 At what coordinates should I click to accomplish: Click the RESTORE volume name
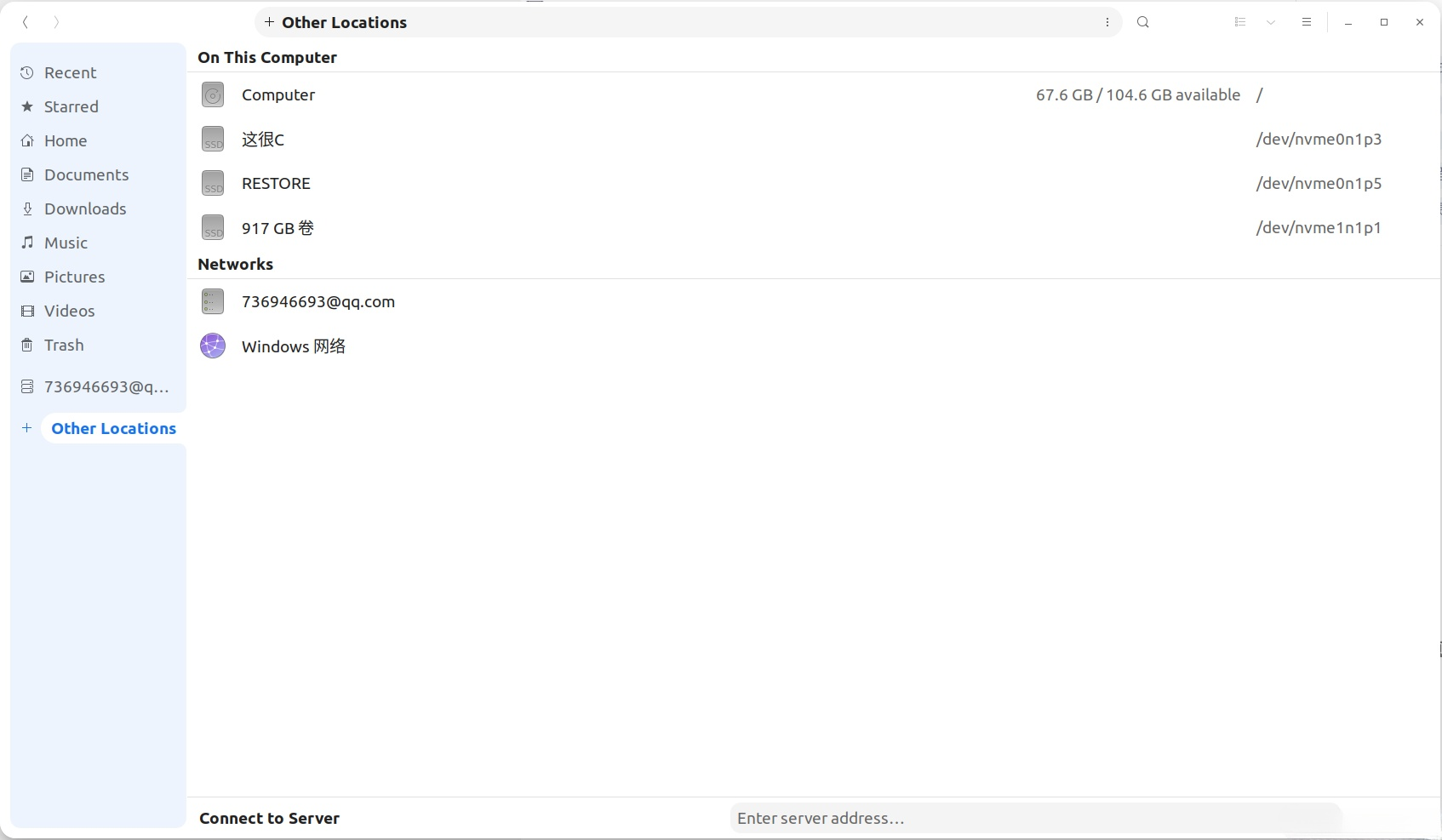(276, 184)
